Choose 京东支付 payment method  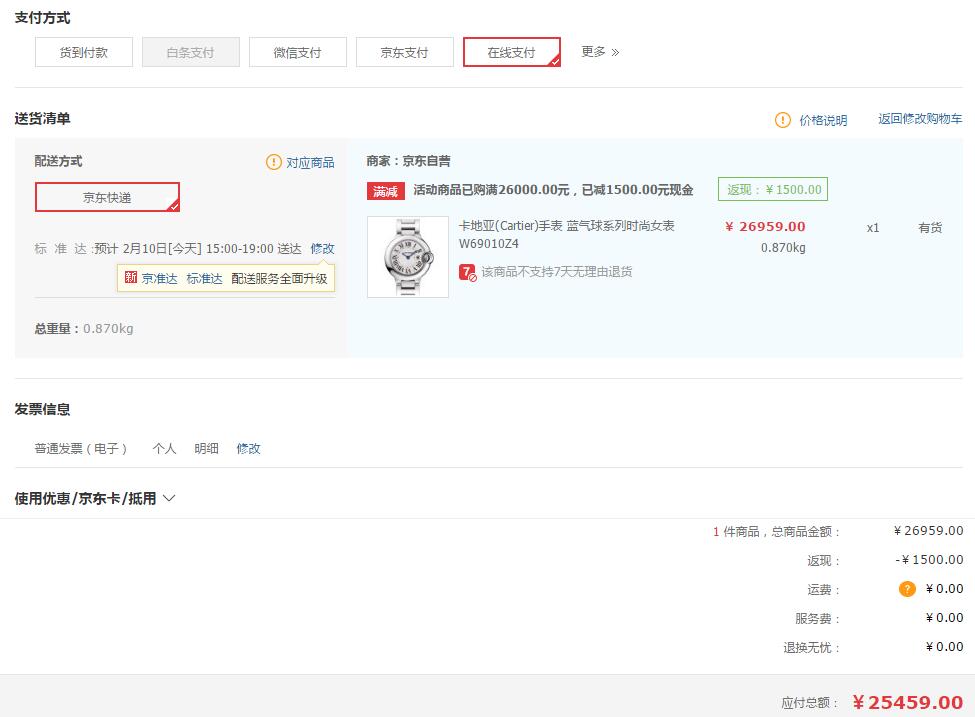(x=405, y=52)
